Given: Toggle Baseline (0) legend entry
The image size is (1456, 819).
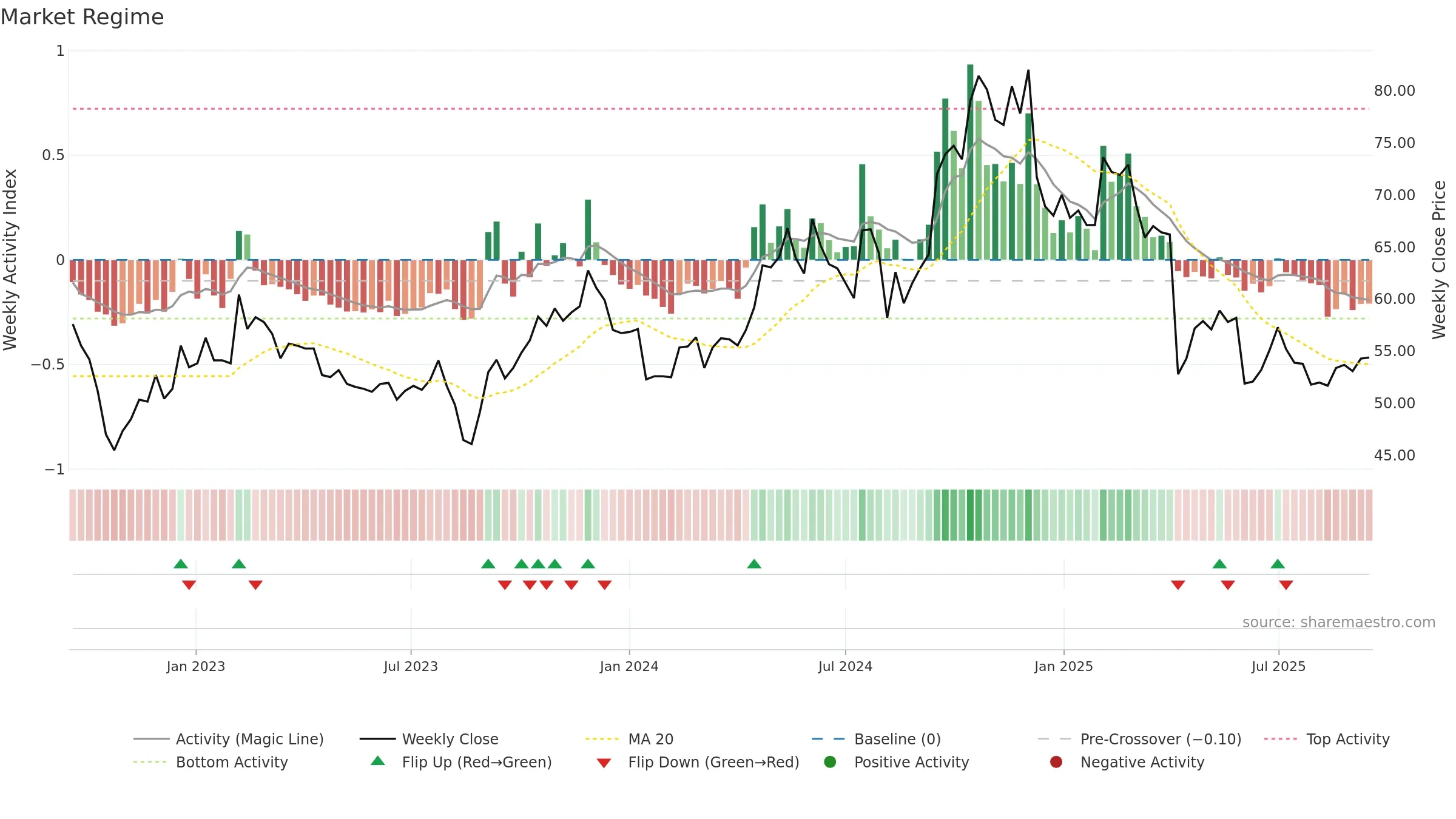Looking at the screenshot, I should point(876,739).
